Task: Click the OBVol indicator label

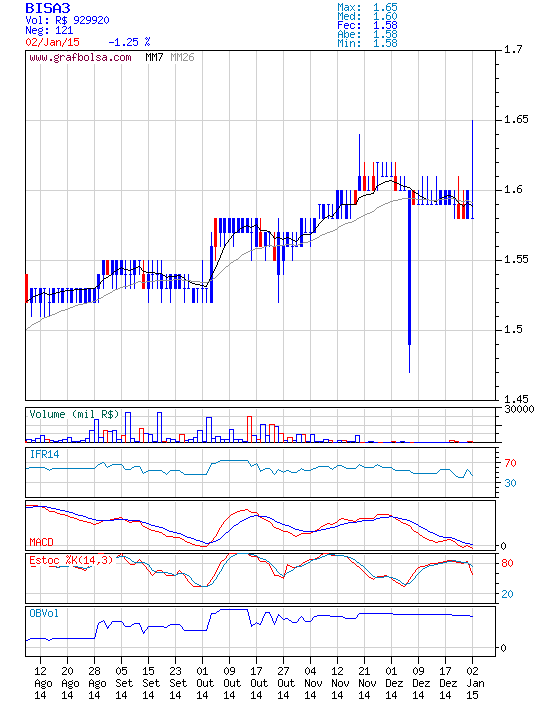Action: 44,613
